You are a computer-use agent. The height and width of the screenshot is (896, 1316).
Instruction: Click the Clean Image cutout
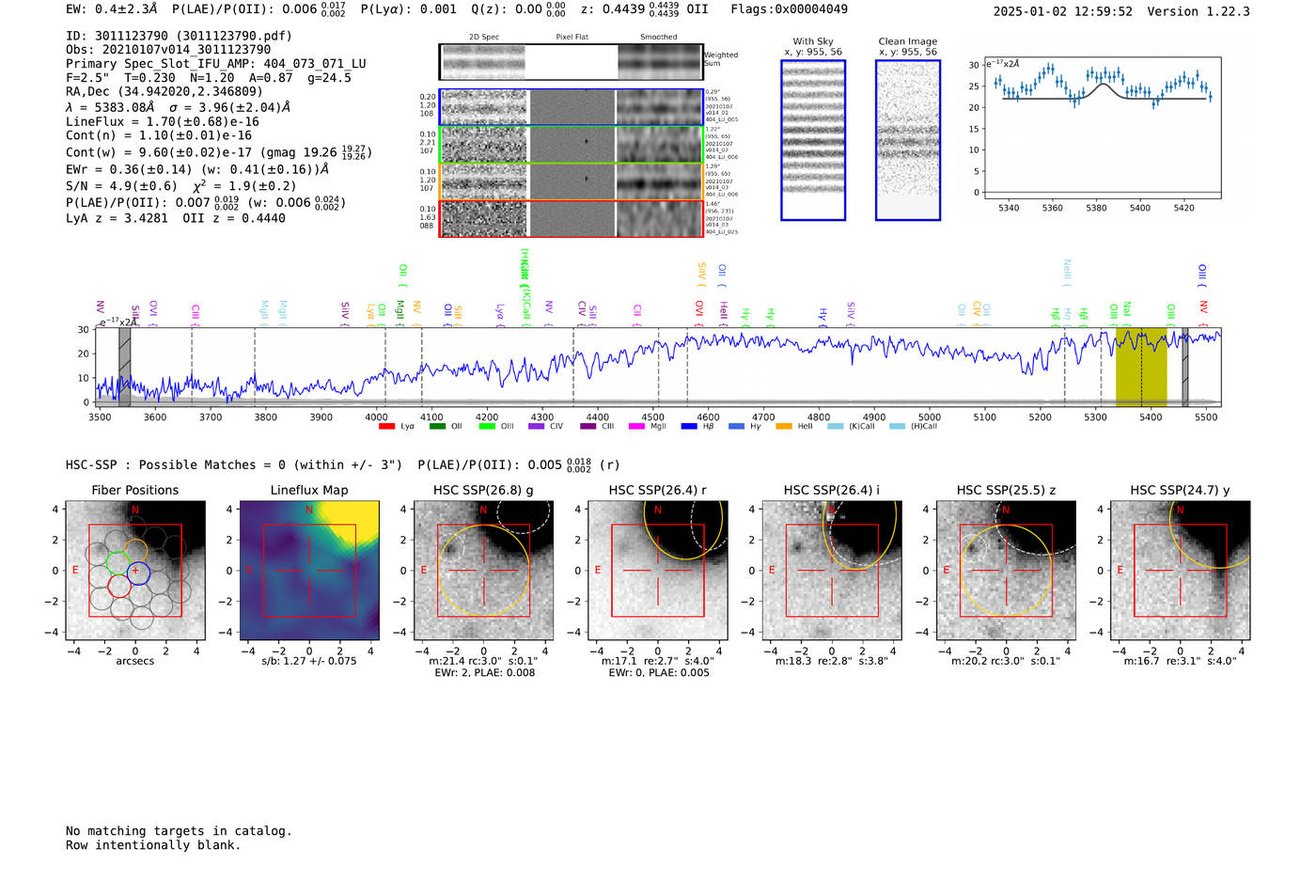point(908,140)
